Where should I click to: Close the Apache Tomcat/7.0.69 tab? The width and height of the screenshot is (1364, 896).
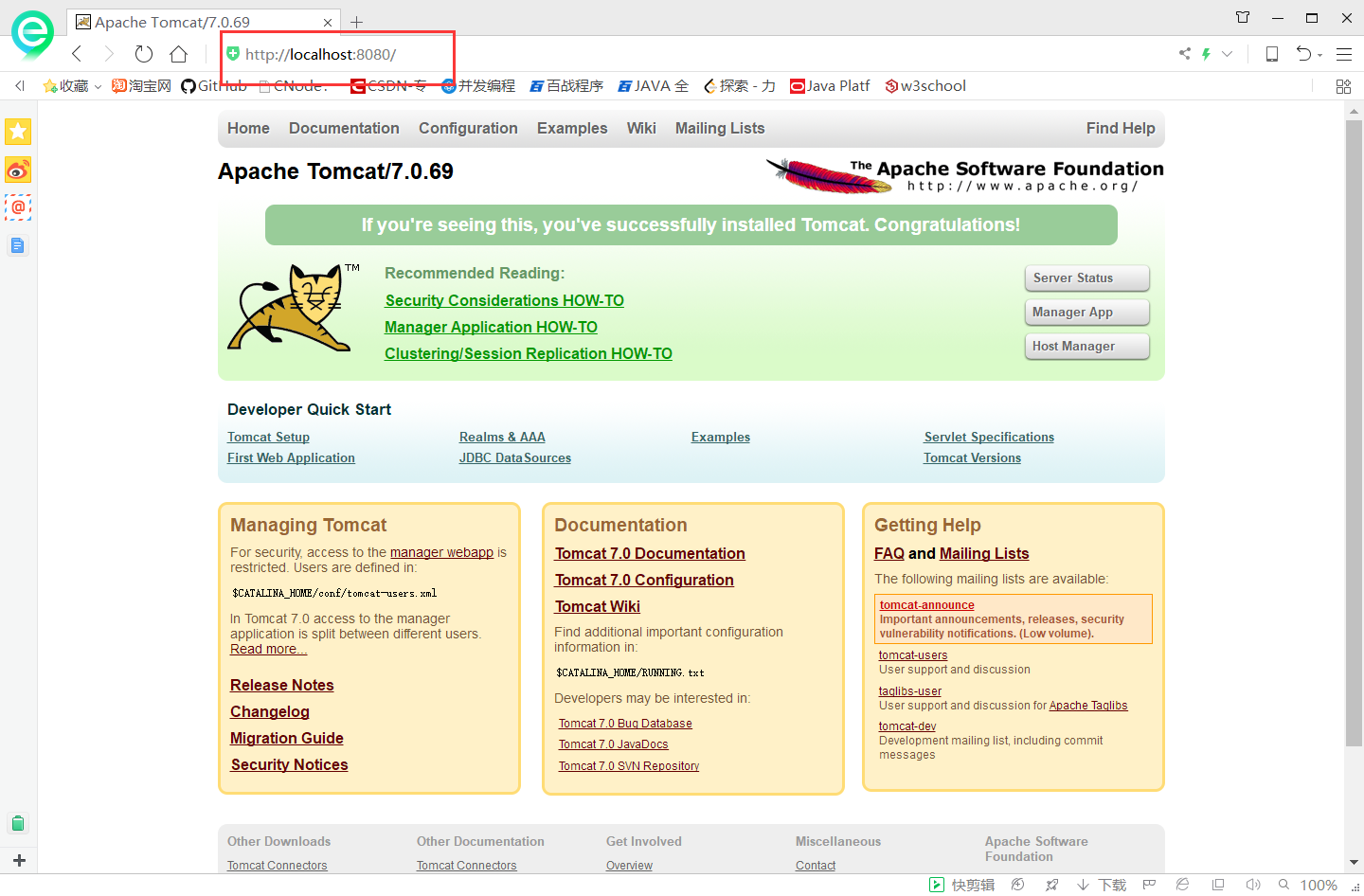point(328,22)
